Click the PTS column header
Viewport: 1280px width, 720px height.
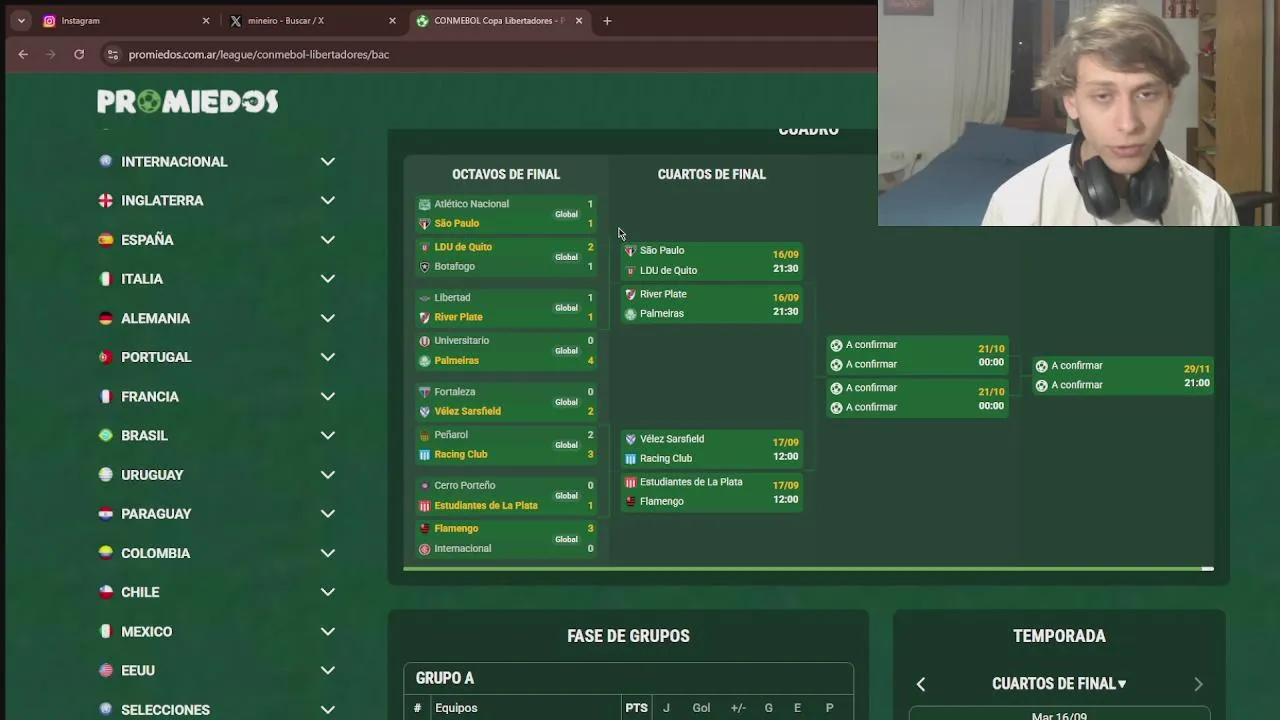point(637,708)
